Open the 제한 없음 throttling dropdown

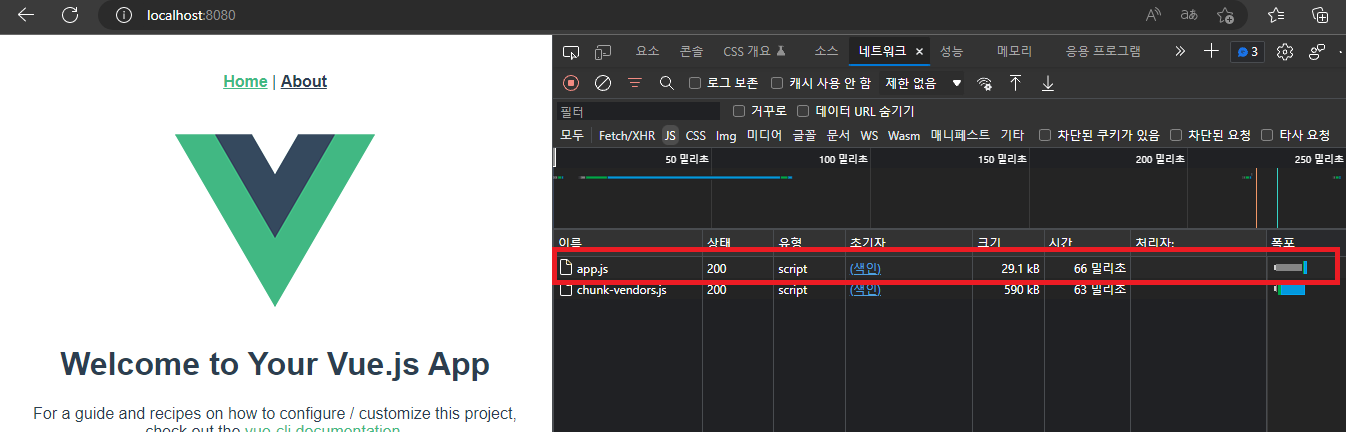tap(923, 83)
